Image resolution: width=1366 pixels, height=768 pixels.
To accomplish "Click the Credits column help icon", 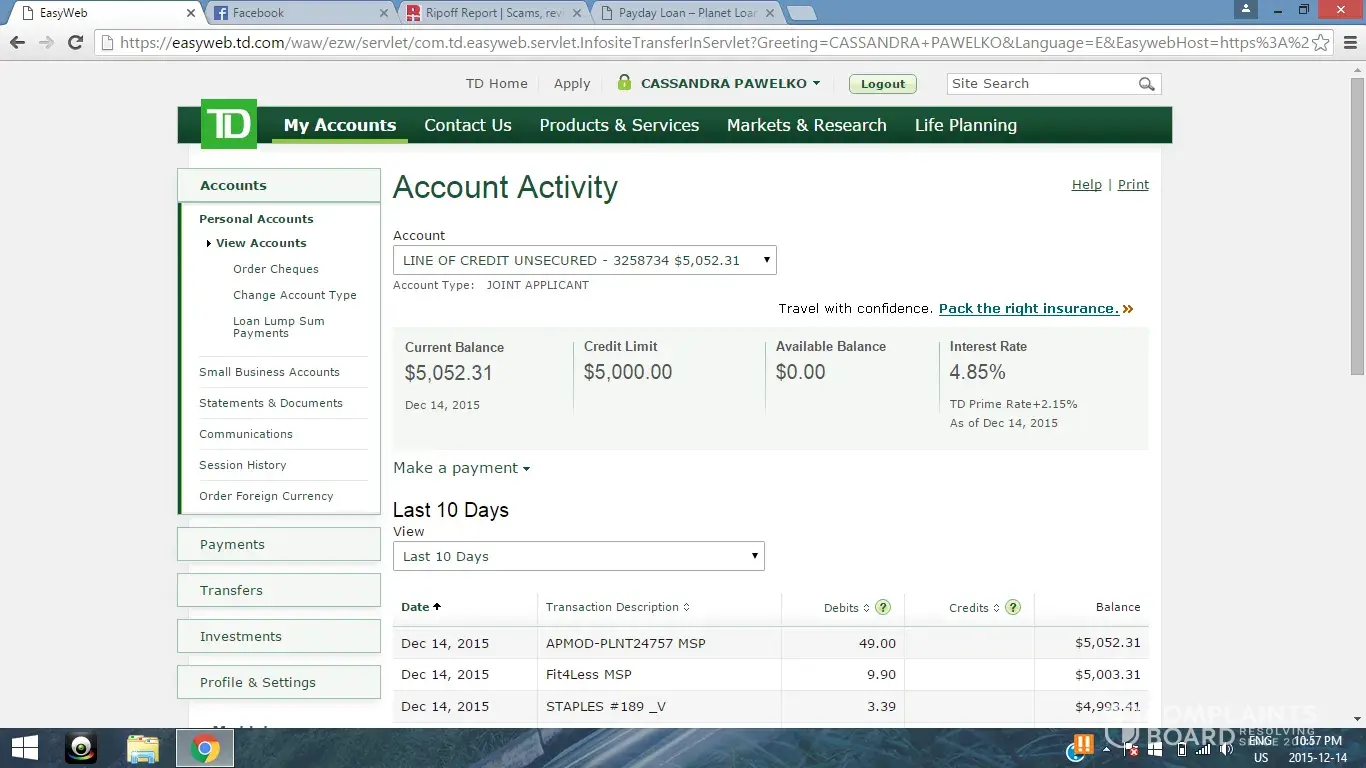I will tap(1012, 607).
